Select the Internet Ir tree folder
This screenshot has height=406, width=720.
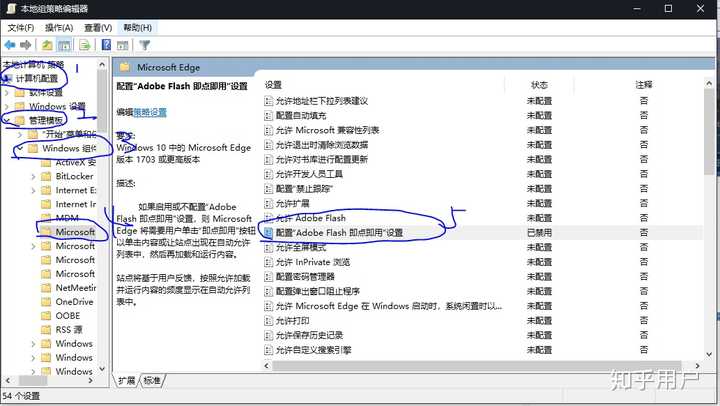[x=76, y=204]
